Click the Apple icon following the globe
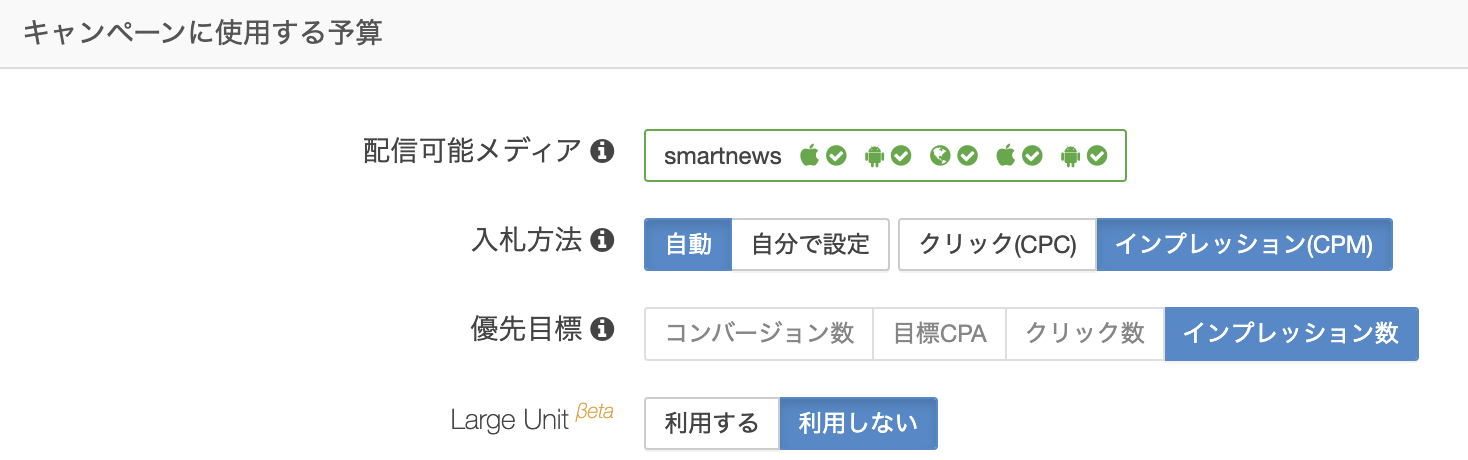Image resolution: width=1468 pixels, height=460 pixels. point(1006,156)
